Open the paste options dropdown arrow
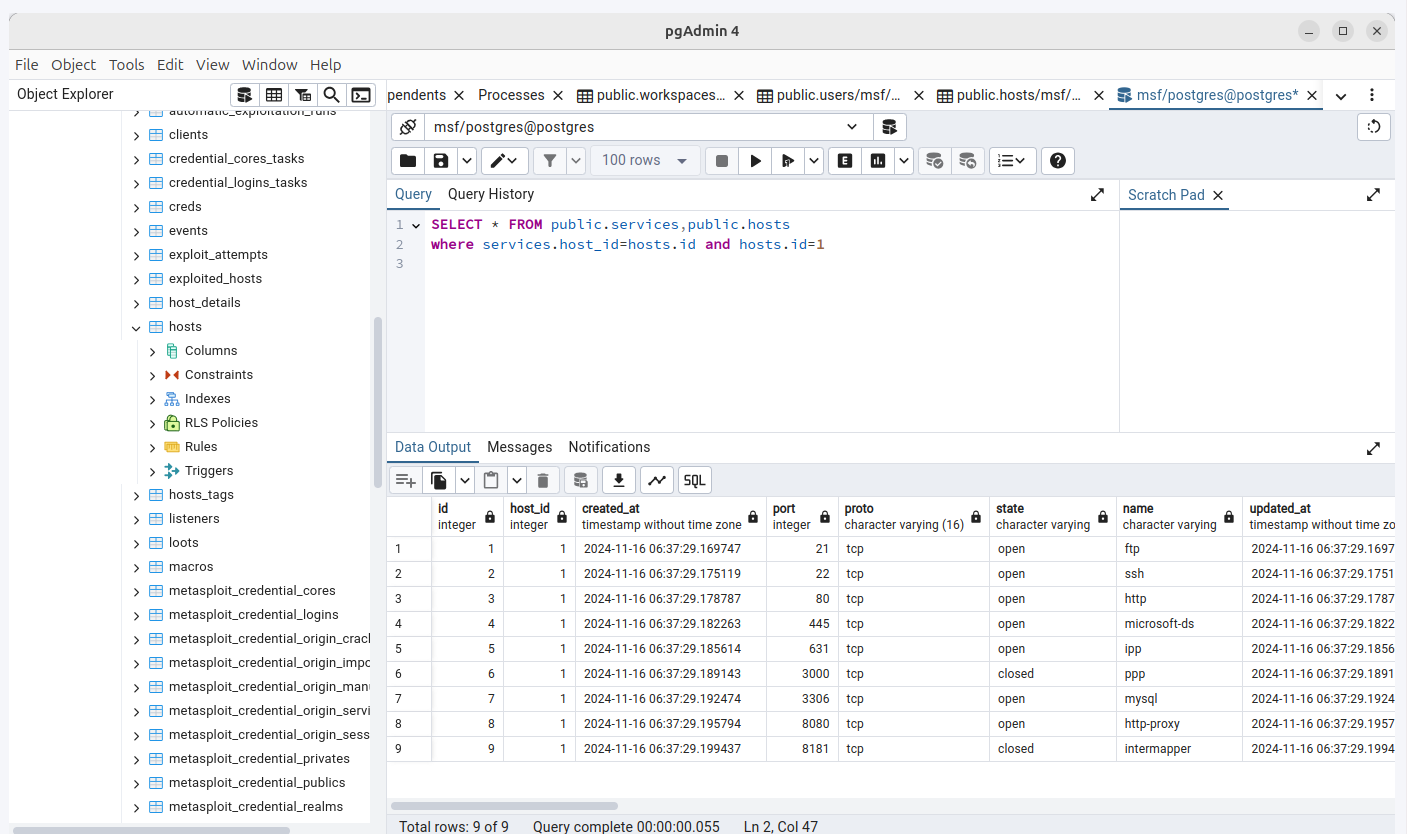The height and width of the screenshot is (834, 1407). point(517,480)
